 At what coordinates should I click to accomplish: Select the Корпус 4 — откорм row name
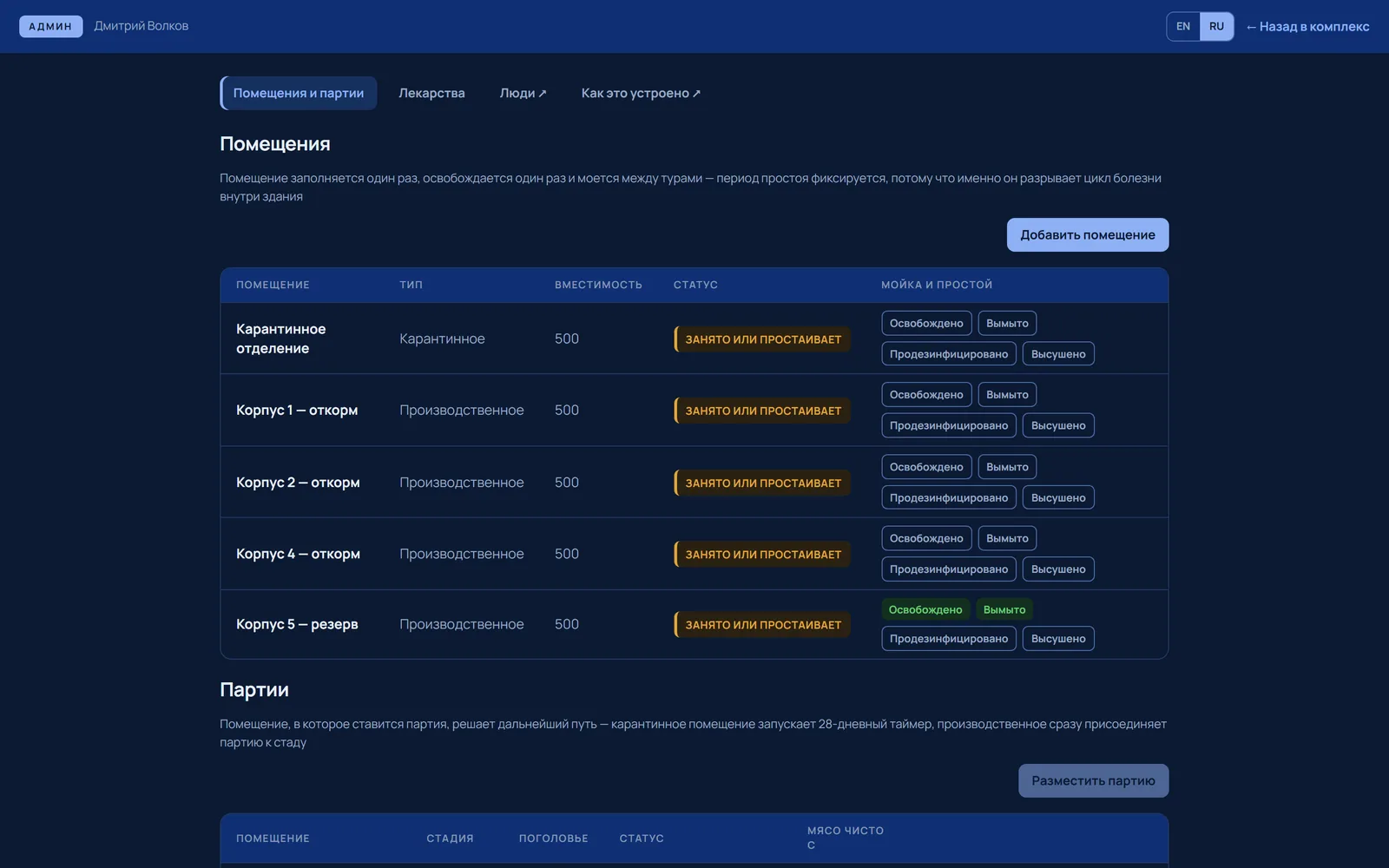[x=298, y=554]
